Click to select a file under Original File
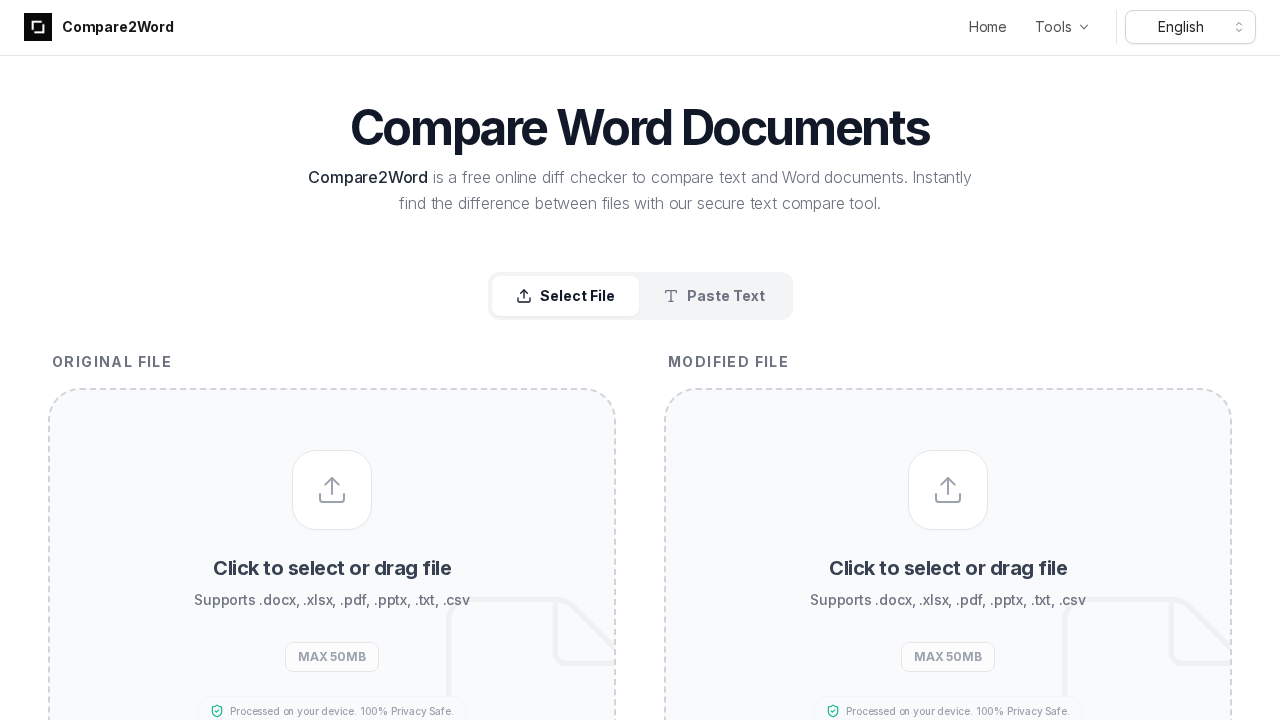The height and width of the screenshot is (720, 1280). point(332,568)
